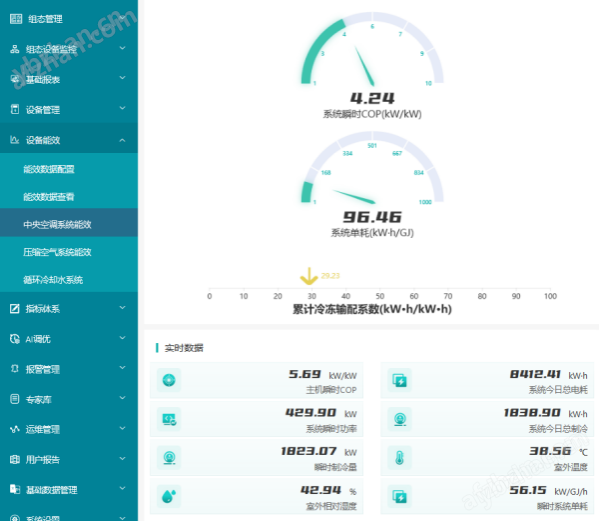The image size is (600, 521).
Task: Expand the 组态设备监控 chevron
Action: click(x=122, y=48)
